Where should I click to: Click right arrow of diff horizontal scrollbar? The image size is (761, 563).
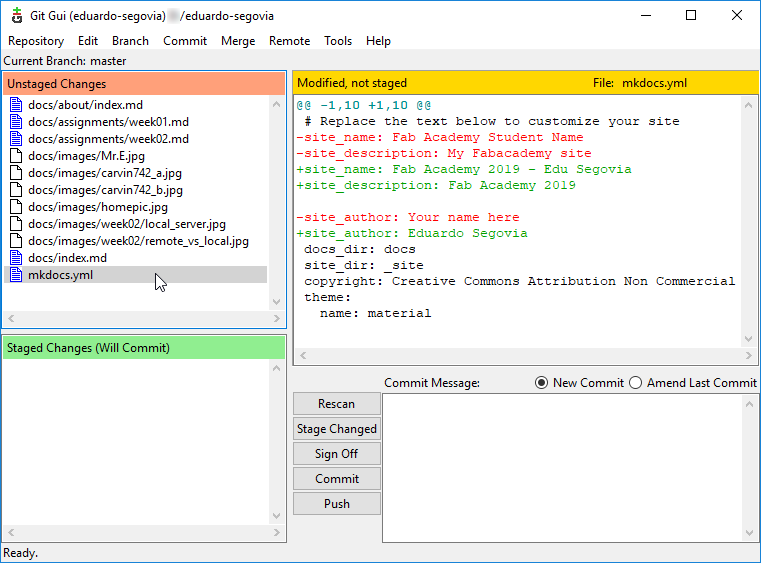[x=748, y=355]
